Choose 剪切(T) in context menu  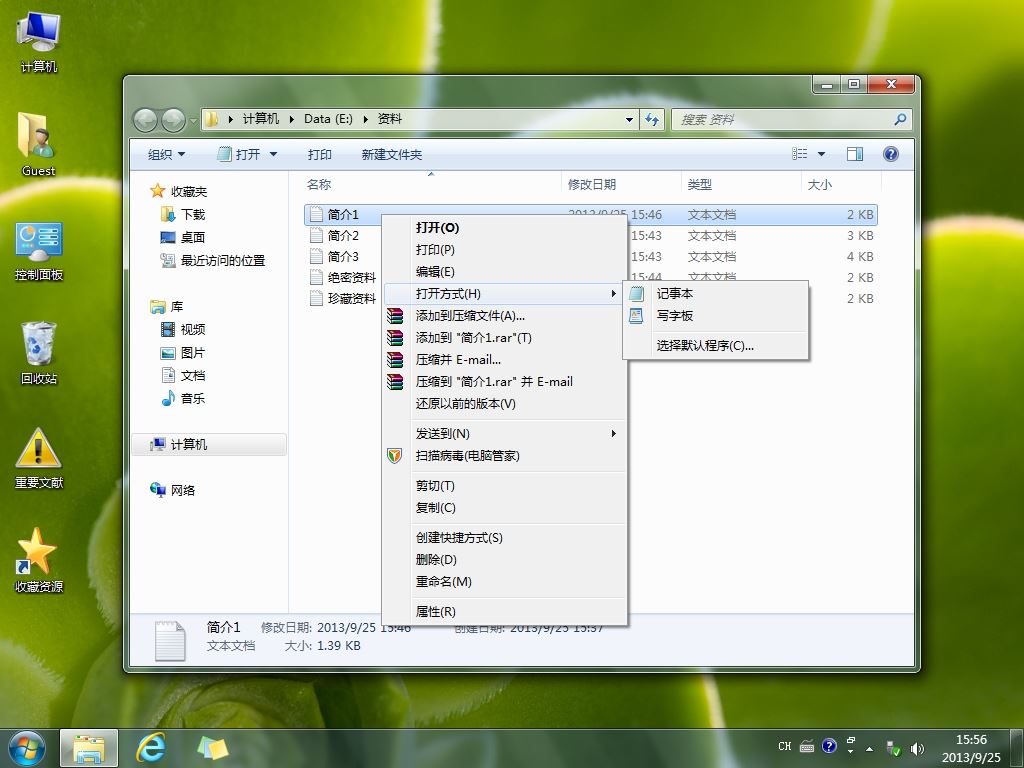point(504,486)
